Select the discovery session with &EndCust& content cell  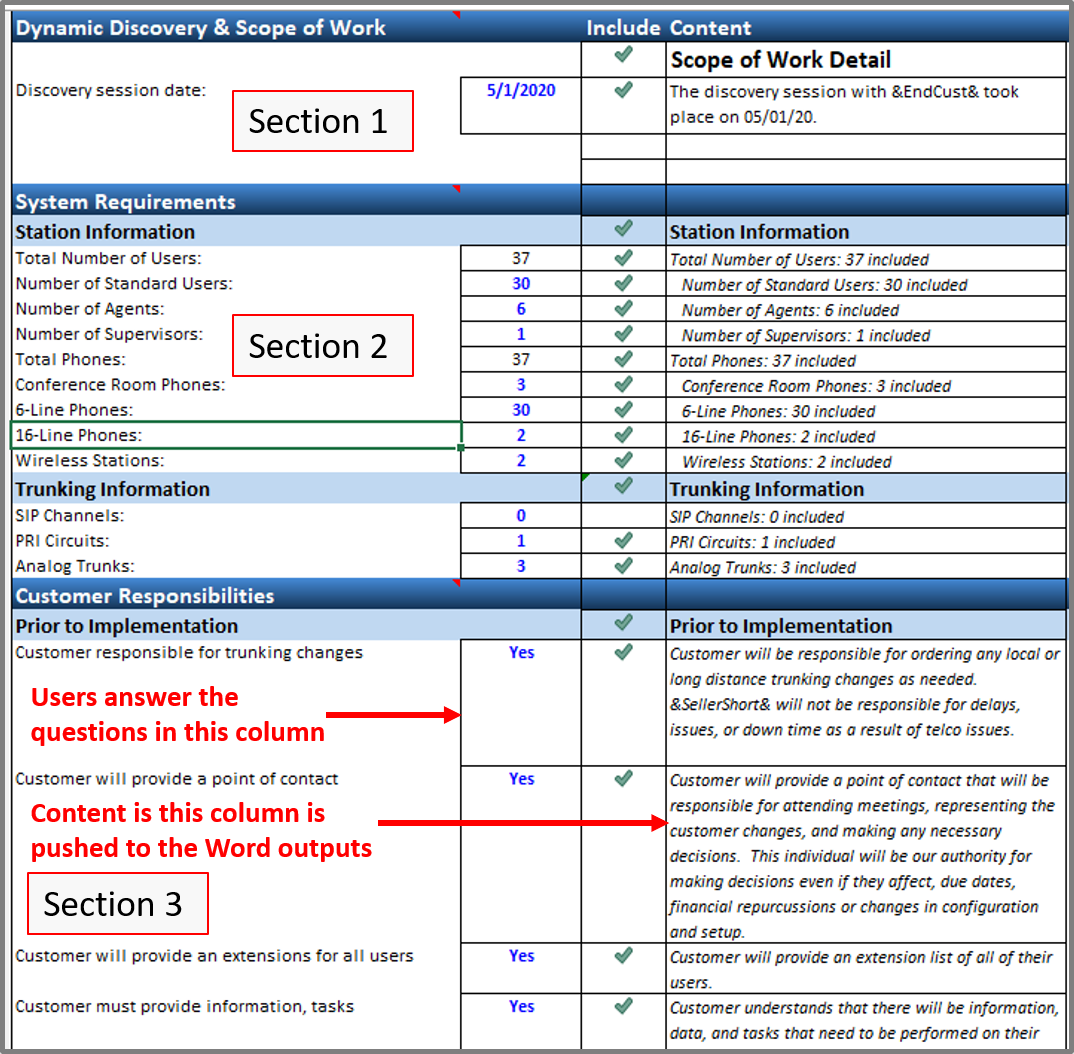[x=866, y=105]
